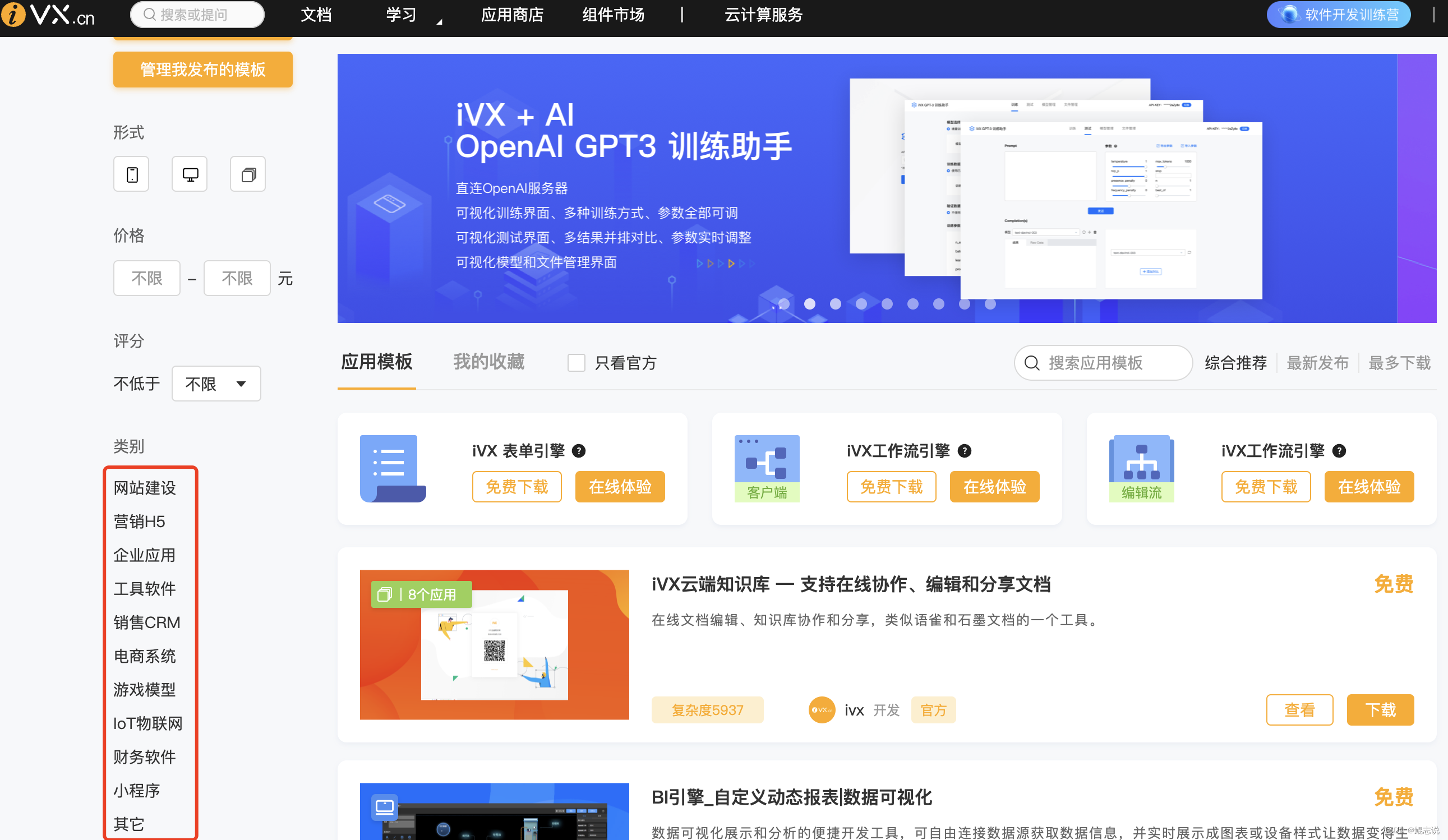This screenshot has width=1448, height=840.
Task: Open the 不低于 rating dropdown
Action: tap(216, 384)
